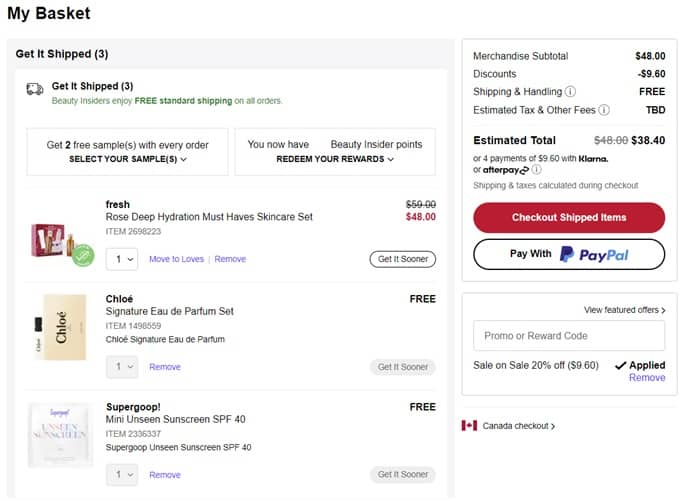Click the Canada flag icon
The height and width of the screenshot is (500, 680).
[469, 426]
